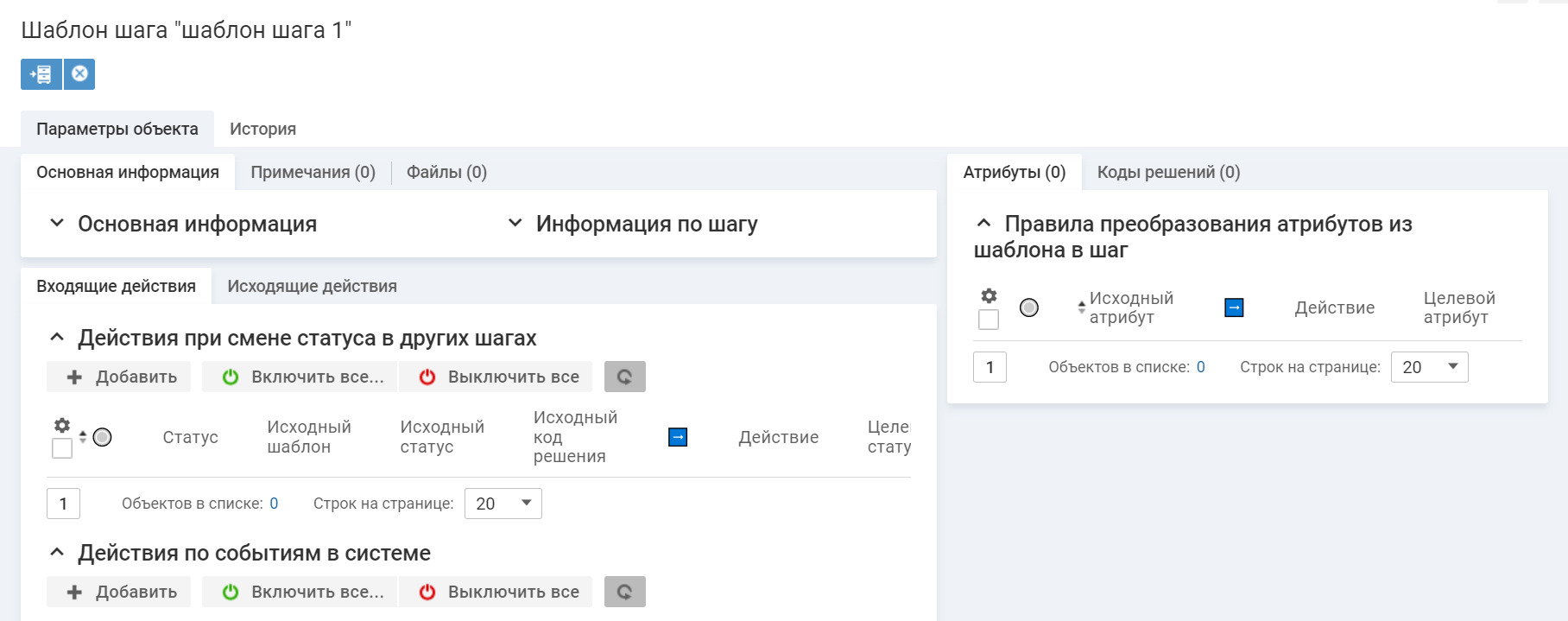Click page number 1 box in status actions table
Image resolution: width=1568 pixels, height=621 pixels.
(63, 504)
